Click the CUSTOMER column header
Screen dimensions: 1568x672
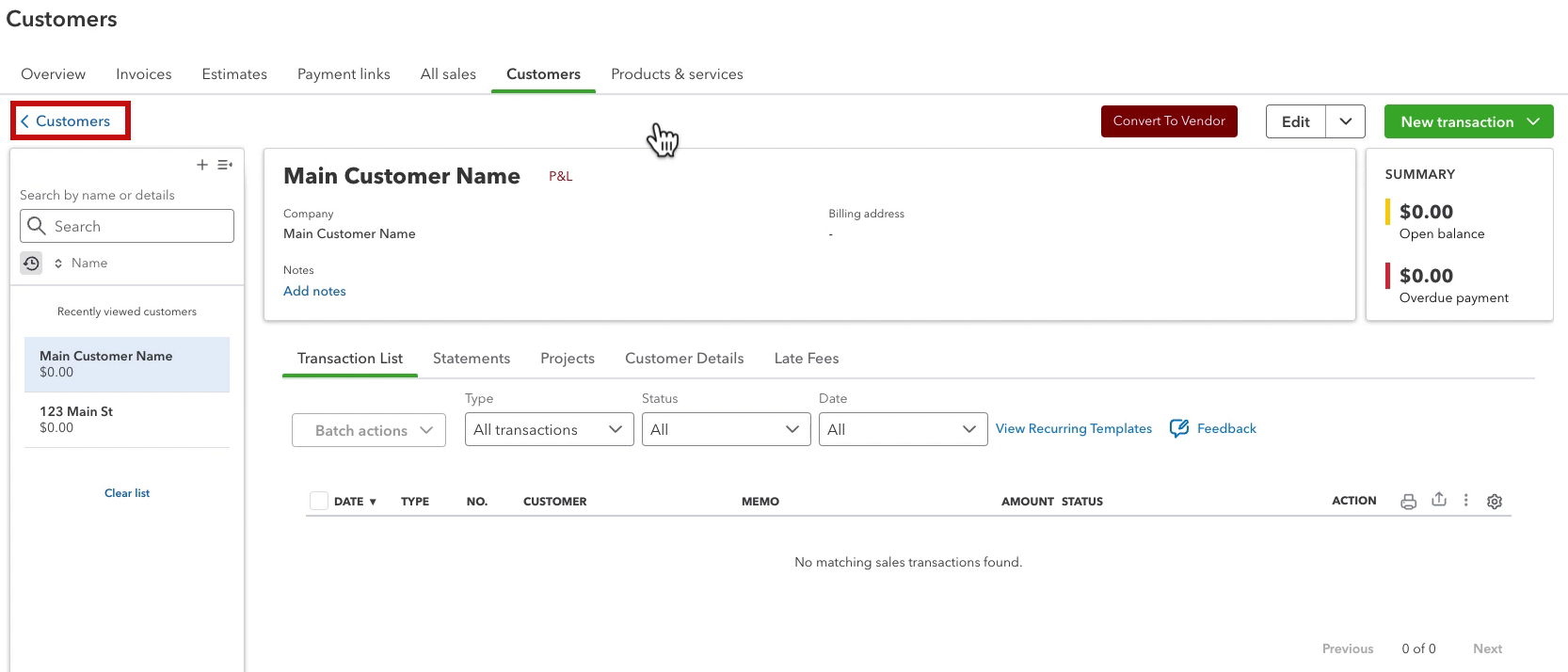tap(555, 502)
